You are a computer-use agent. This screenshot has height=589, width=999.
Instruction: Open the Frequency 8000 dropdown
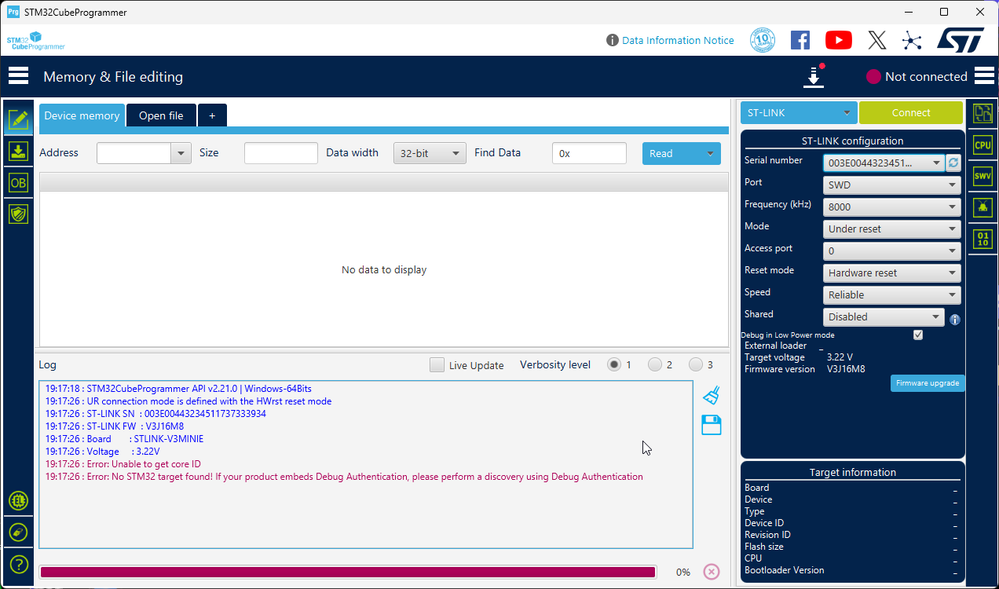click(891, 207)
